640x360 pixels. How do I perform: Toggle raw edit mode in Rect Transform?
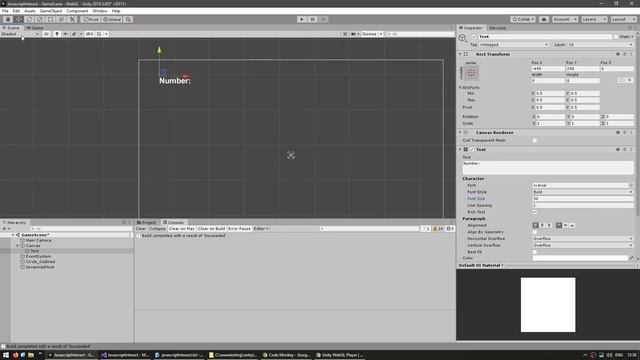tap(629, 80)
